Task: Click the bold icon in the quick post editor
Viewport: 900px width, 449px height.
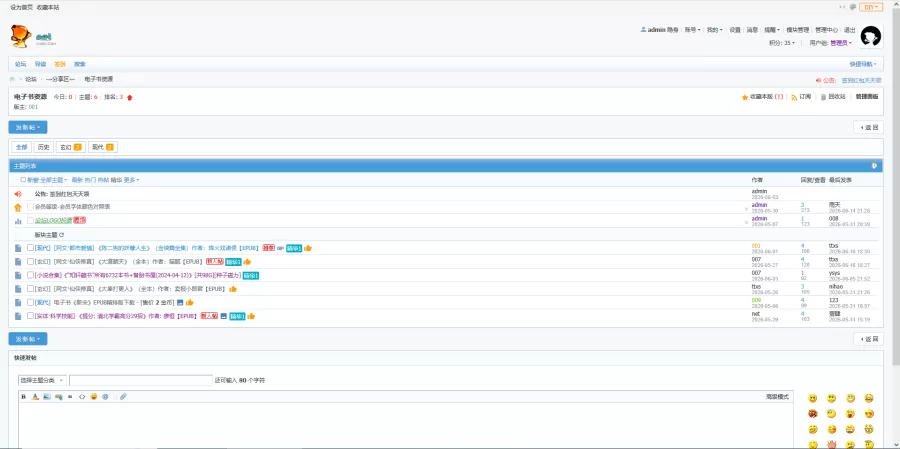Action: tap(24, 397)
